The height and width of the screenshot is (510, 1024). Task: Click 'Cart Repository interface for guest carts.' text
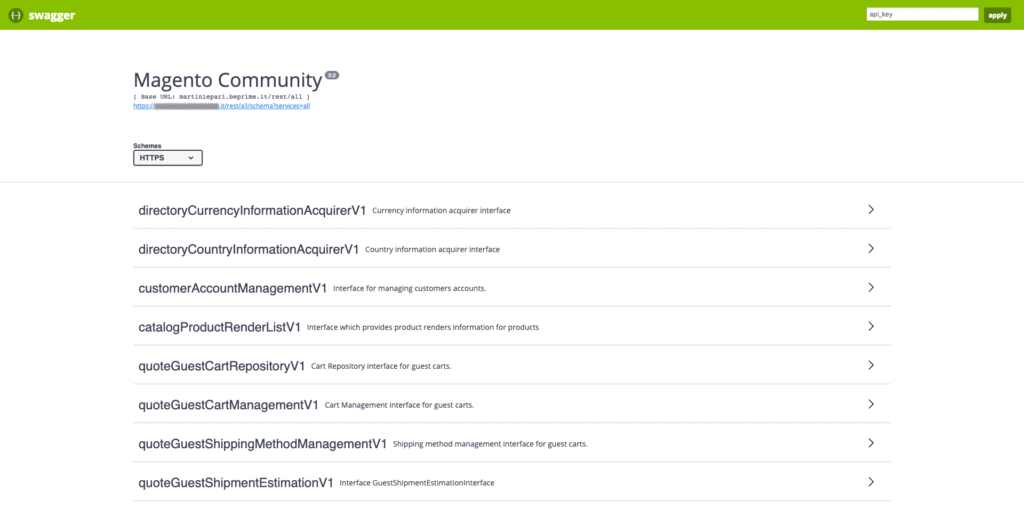point(381,366)
